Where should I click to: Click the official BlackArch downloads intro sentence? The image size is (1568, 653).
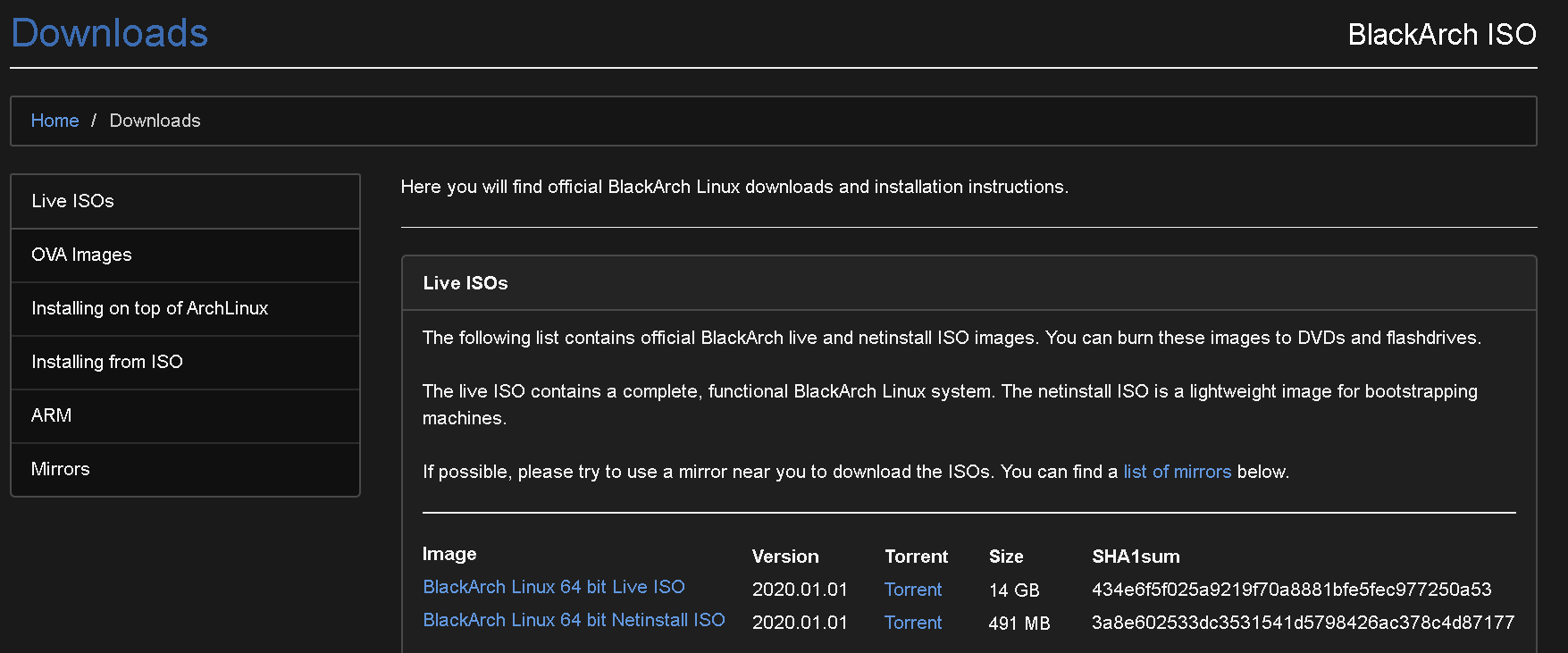point(734,187)
